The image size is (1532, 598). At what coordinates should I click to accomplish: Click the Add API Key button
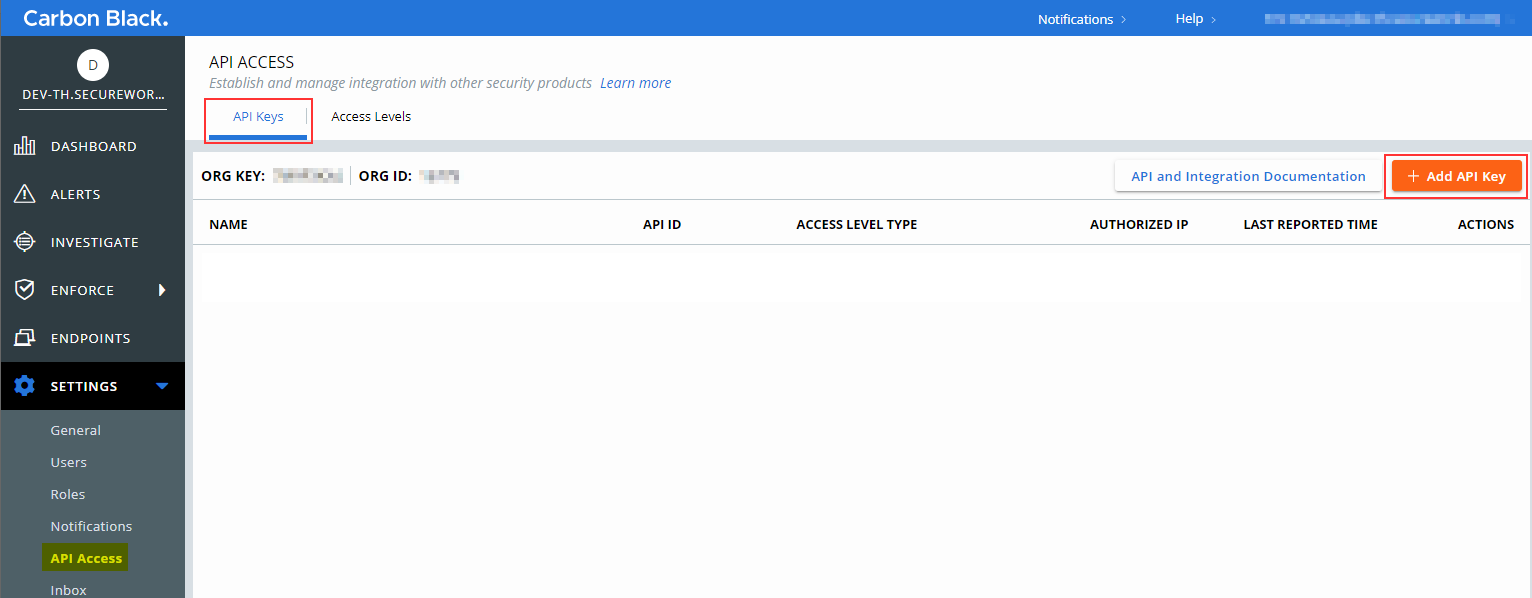pos(1456,176)
